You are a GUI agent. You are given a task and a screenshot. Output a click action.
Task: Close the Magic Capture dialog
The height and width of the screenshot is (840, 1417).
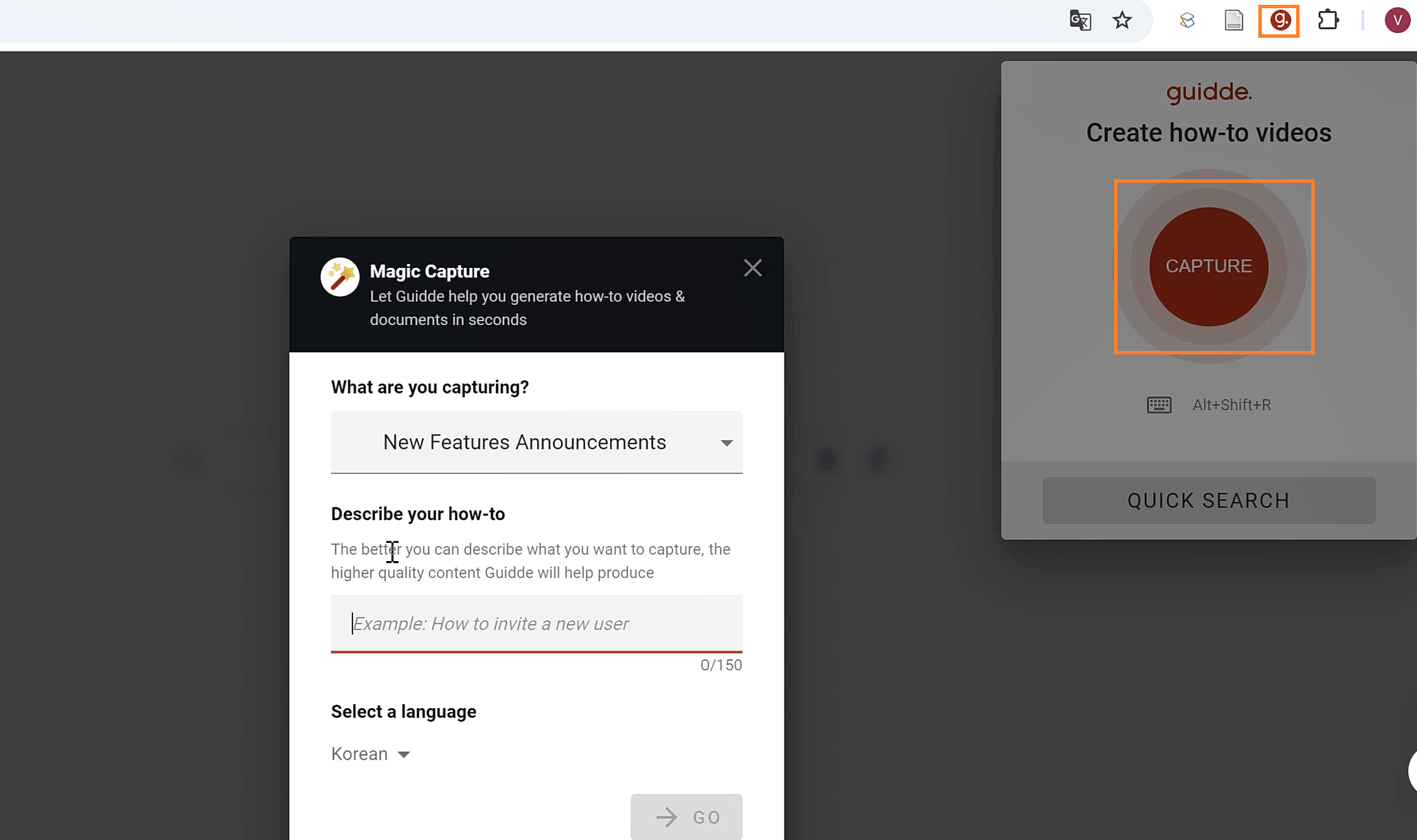753,268
